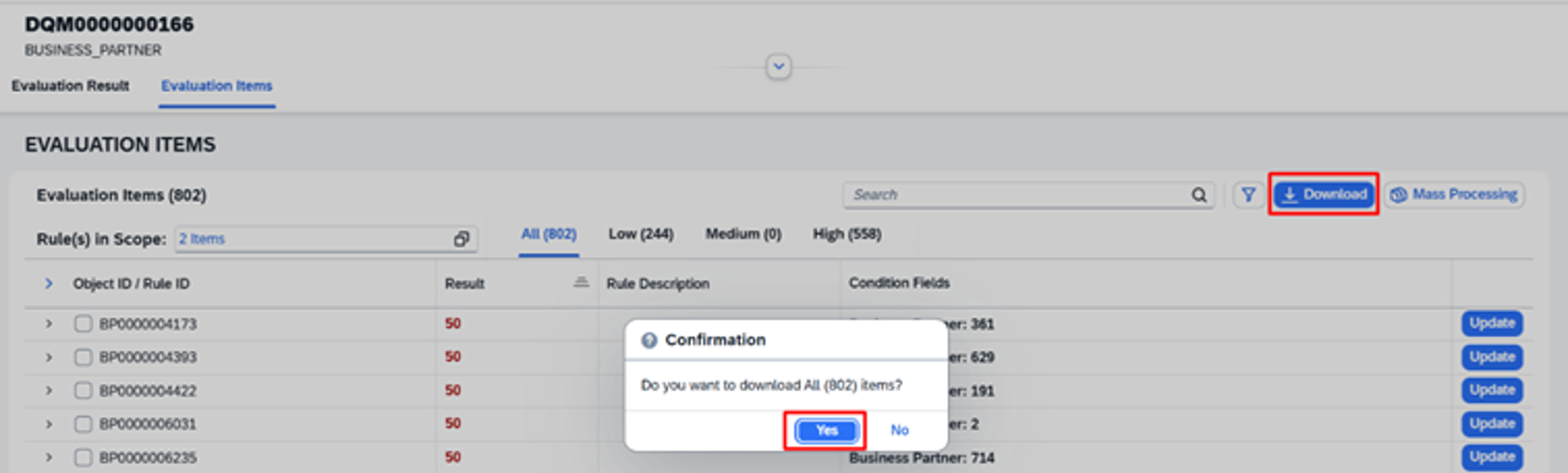Open the High (558) filter tab
This screenshot has height=473, width=1568.
coord(848,233)
